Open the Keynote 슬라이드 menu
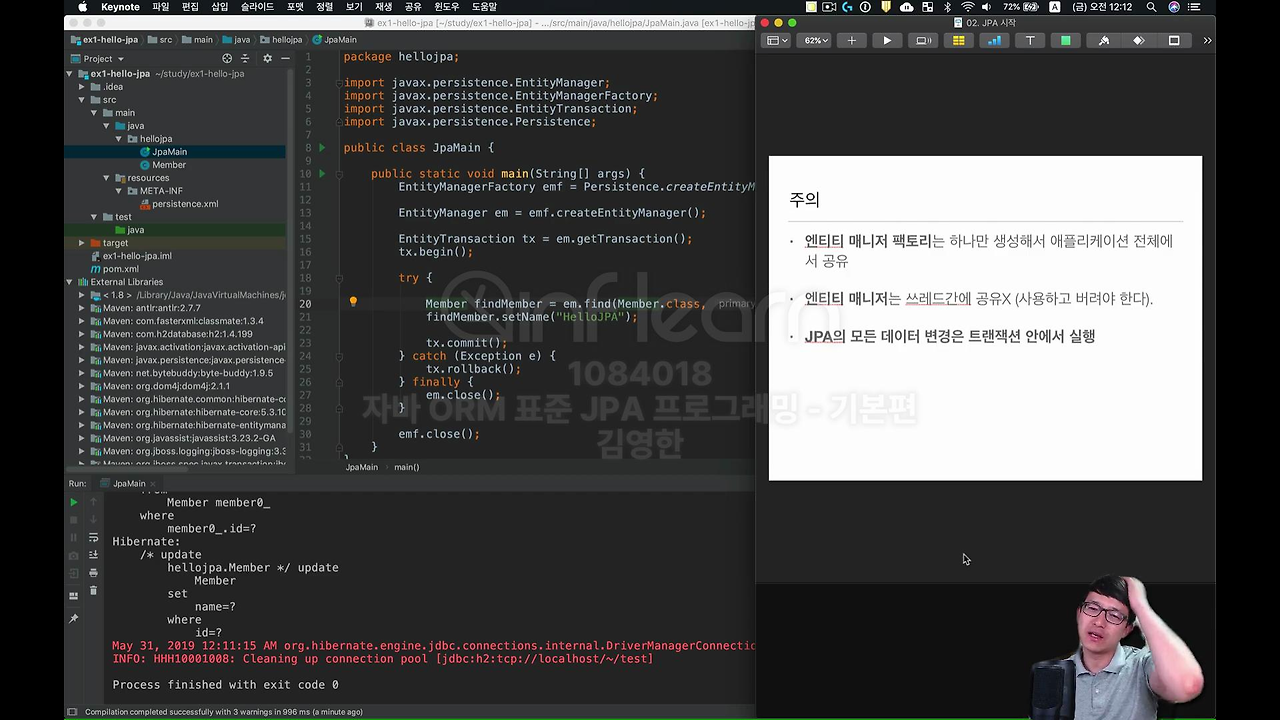The height and width of the screenshot is (720, 1280). [x=257, y=7]
